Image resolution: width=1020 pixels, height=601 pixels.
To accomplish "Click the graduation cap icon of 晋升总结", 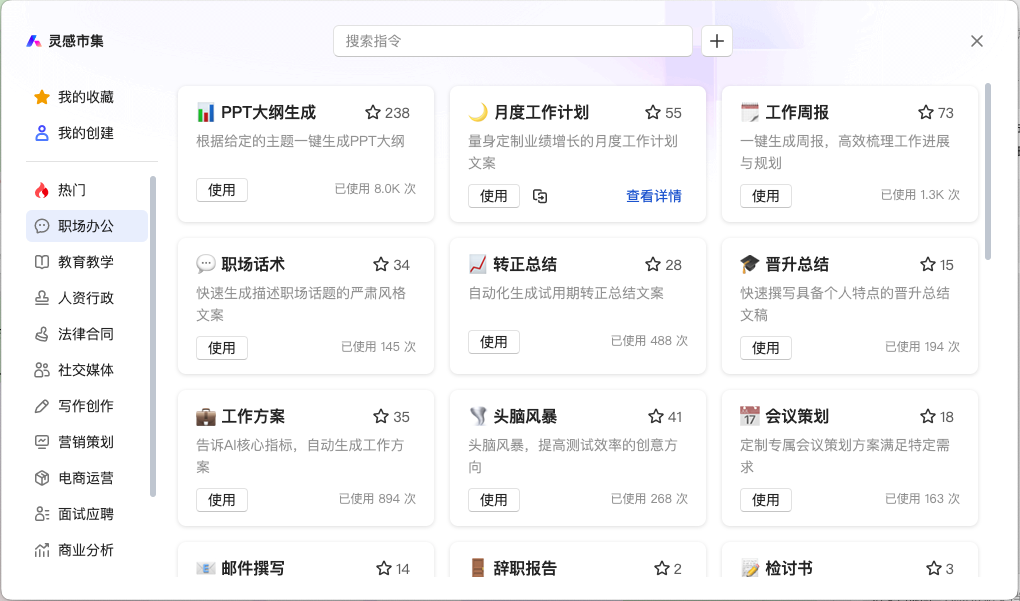I will click(x=749, y=264).
